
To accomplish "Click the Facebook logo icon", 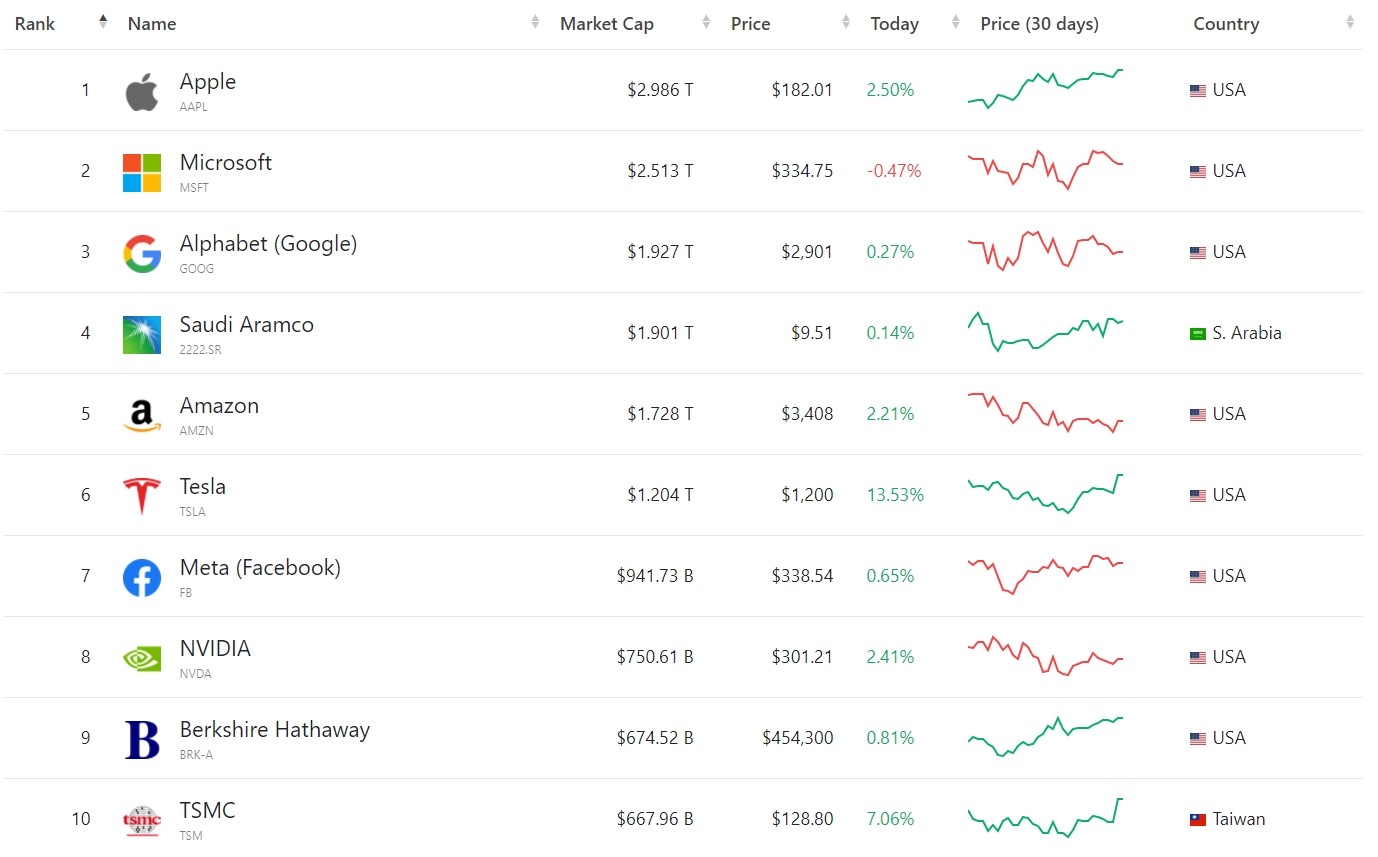I will [142, 578].
